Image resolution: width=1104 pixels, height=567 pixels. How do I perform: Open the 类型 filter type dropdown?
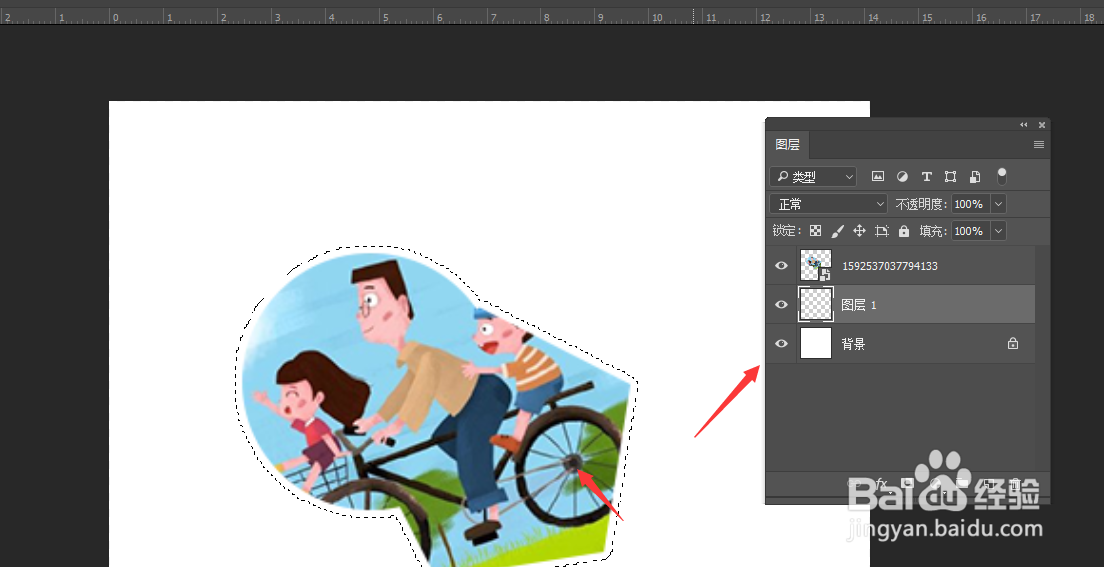813,176
